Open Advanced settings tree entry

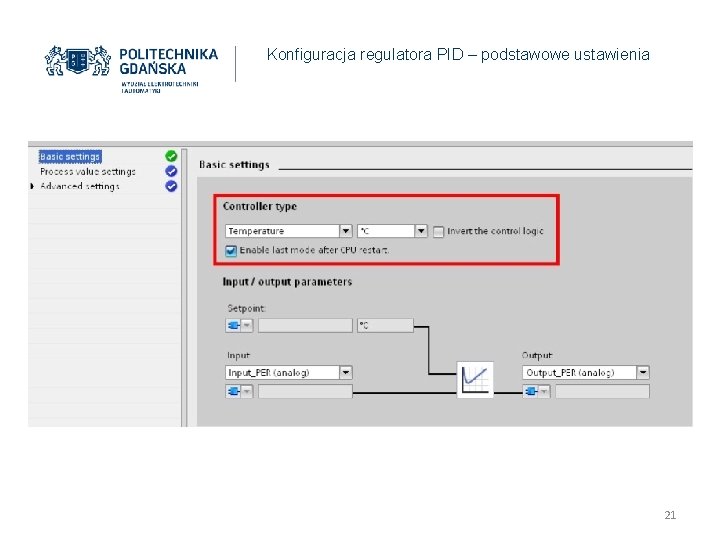79,186
